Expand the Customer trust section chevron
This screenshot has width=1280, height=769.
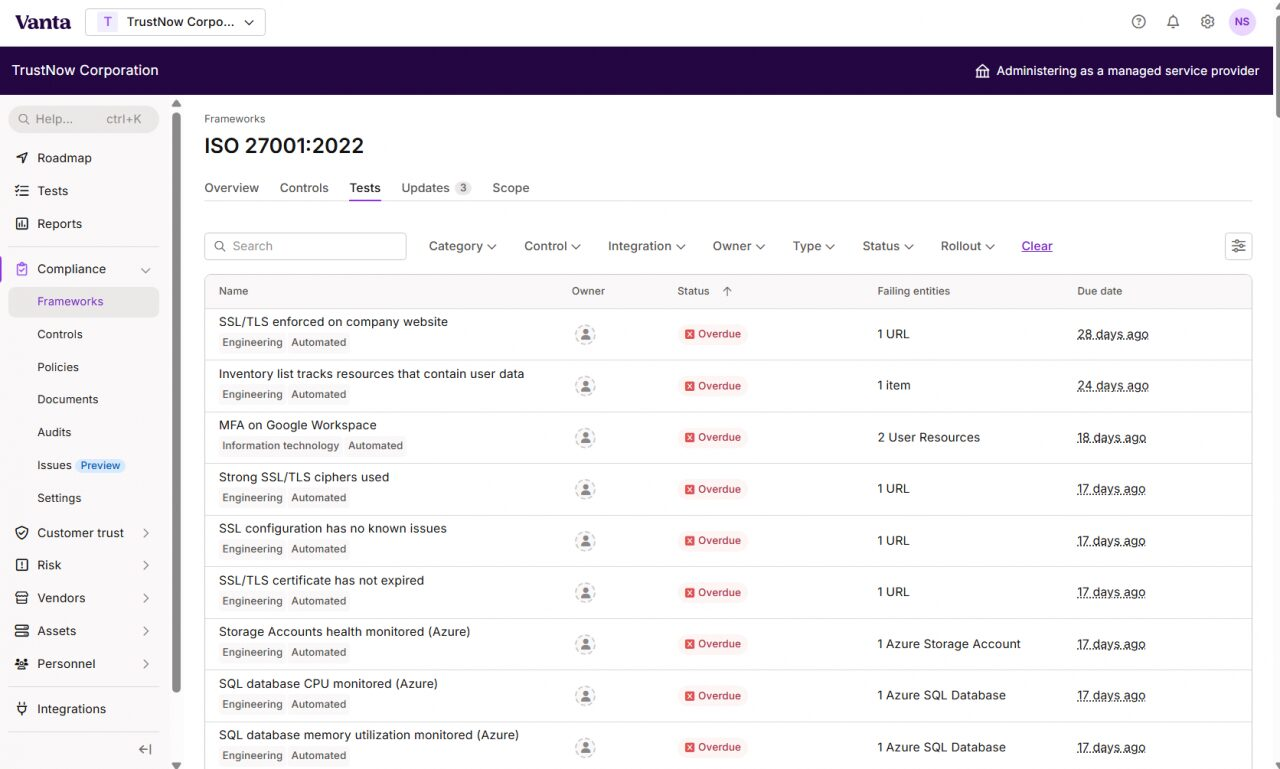146,533
